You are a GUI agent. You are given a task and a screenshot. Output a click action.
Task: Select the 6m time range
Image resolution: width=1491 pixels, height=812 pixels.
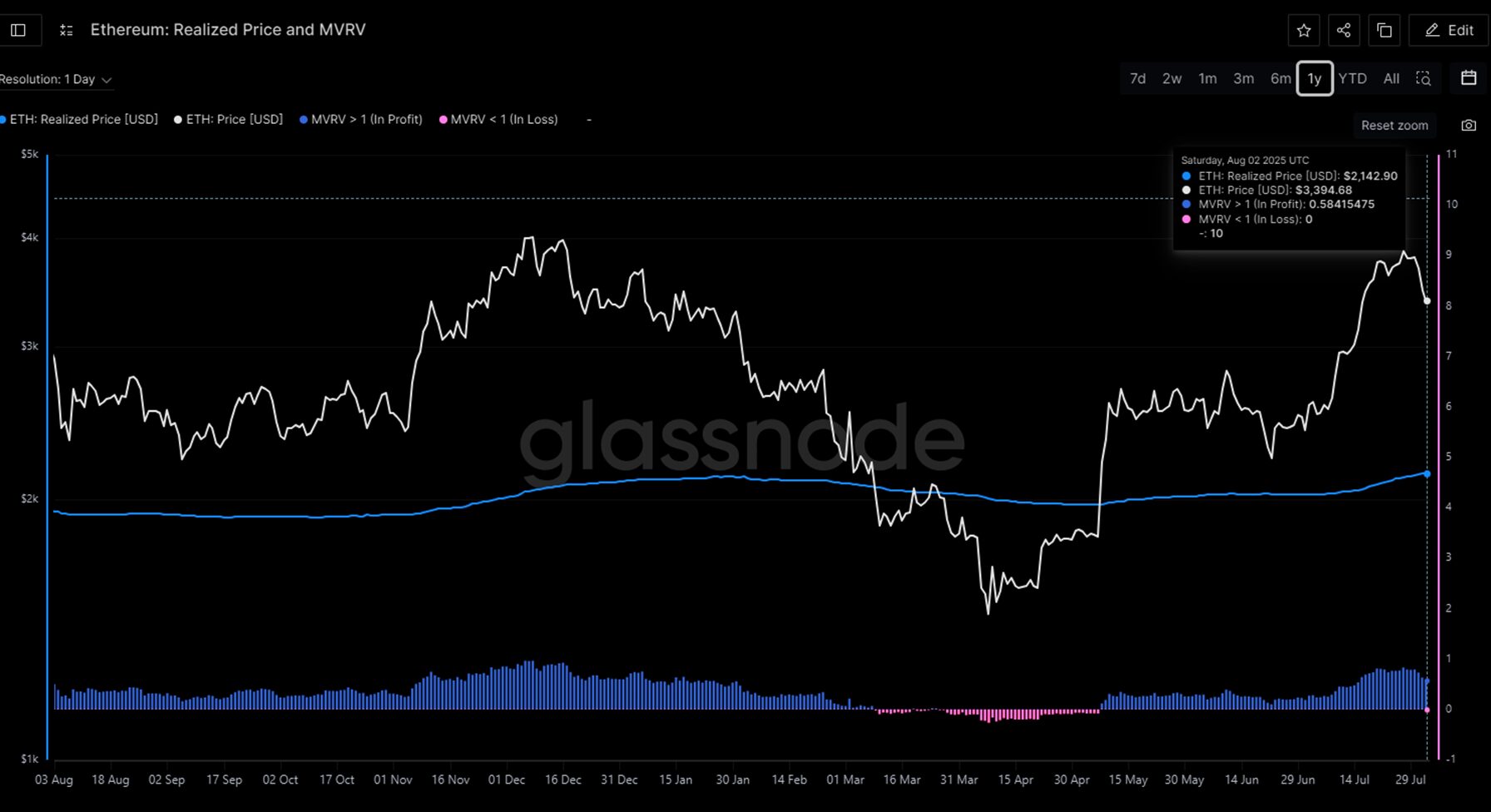(x=1280, y=78)
